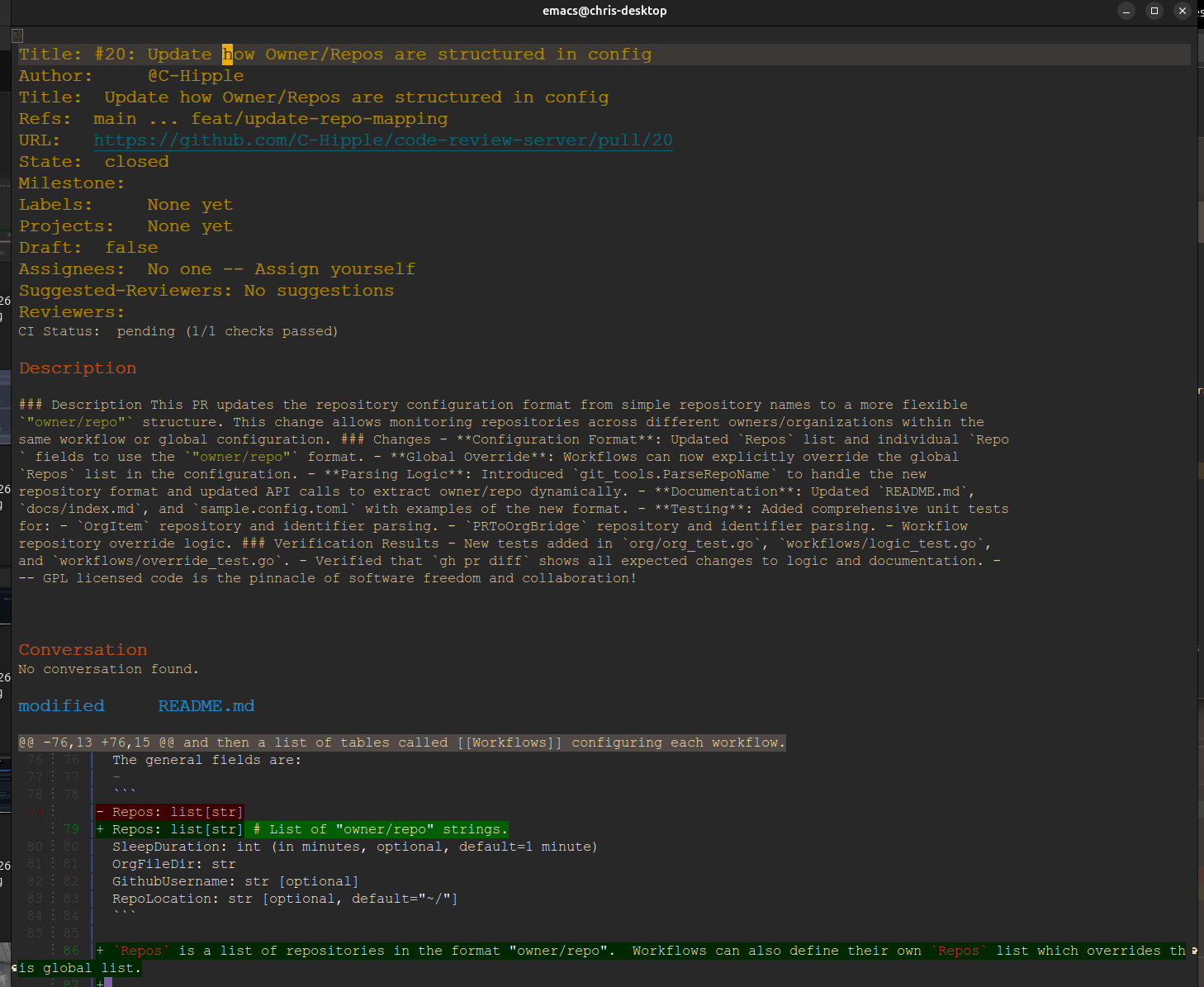Image resolution: width=1204 pixels, height=987 pixels.
Task: Click the added line 86 about `Repos` list
Action: pyautogui.click(x=641, y=951)
